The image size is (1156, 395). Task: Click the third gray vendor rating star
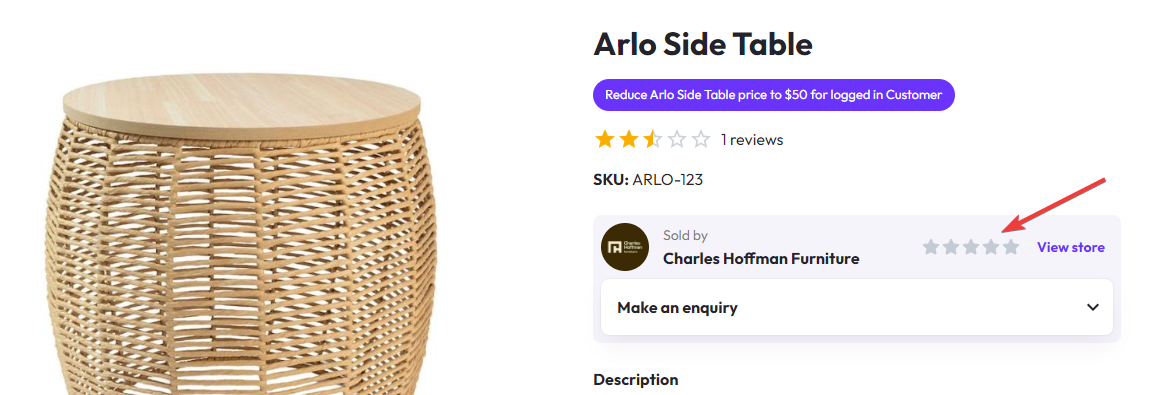click(971, 247)
